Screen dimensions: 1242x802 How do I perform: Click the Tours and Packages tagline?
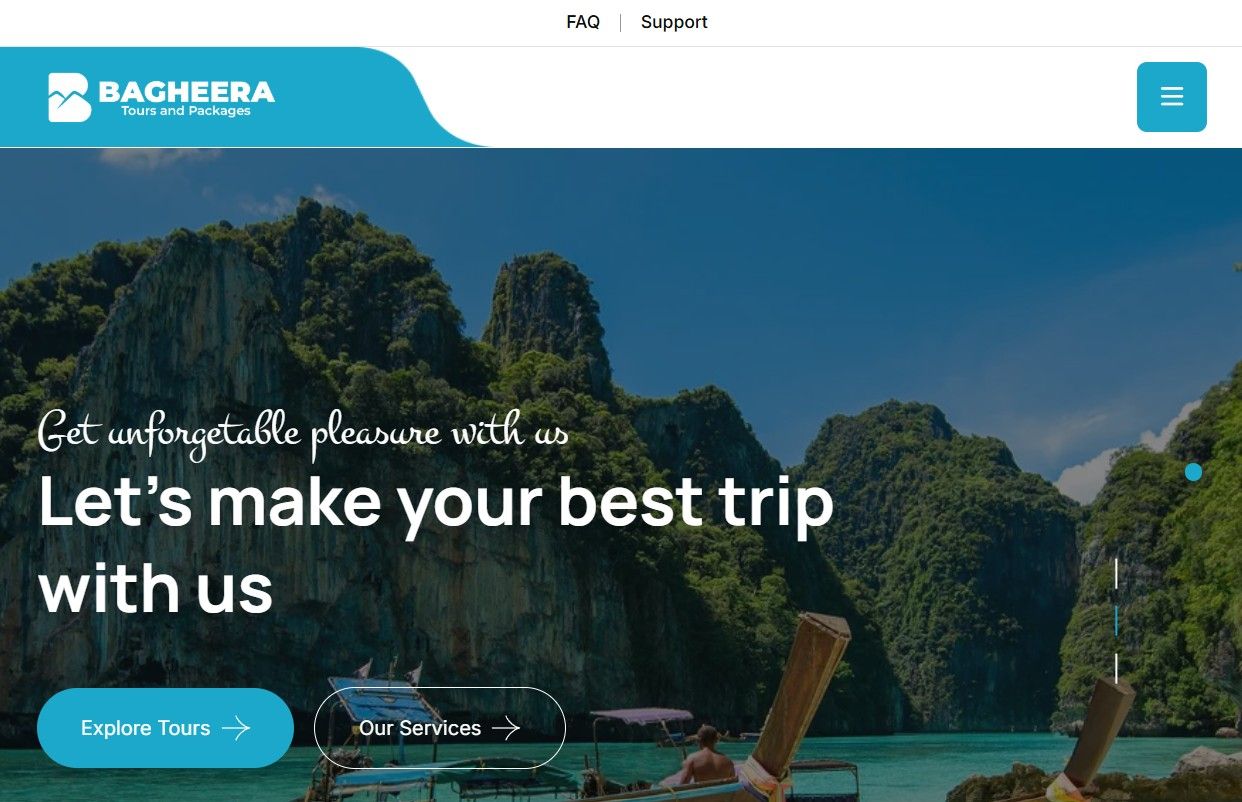[x=186, y=111]
